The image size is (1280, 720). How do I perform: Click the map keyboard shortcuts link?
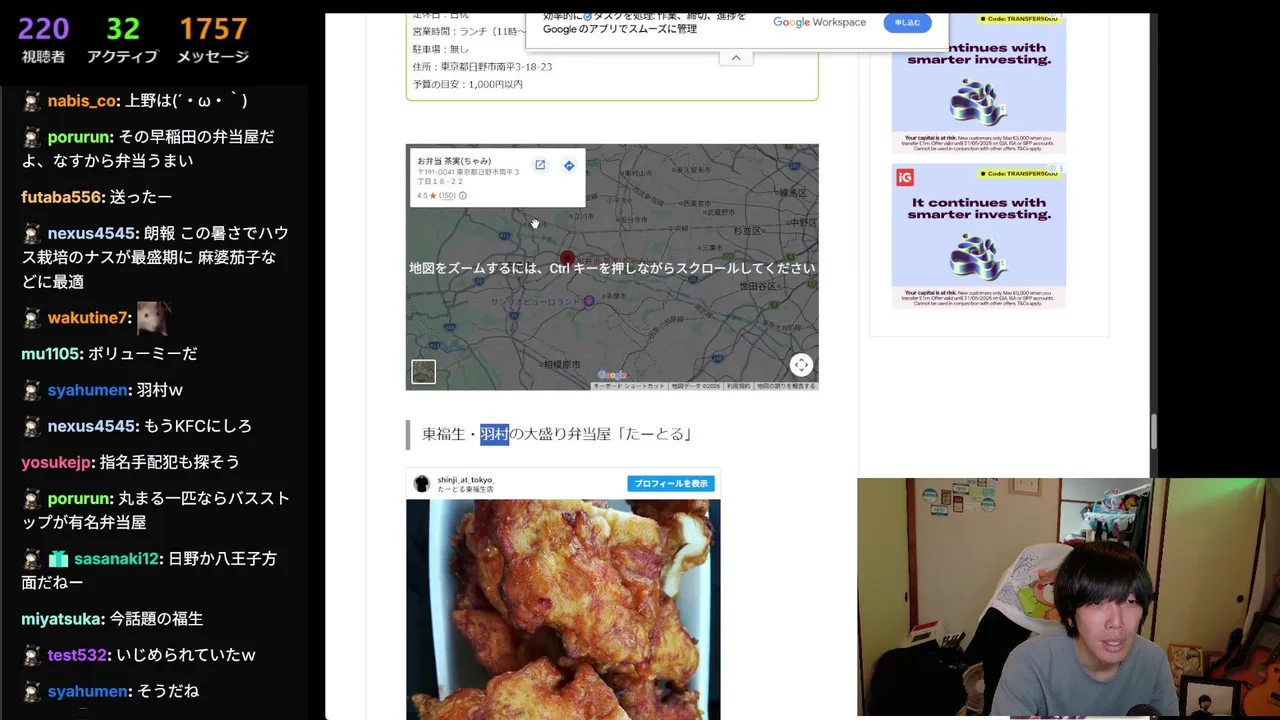pos(629,386)
